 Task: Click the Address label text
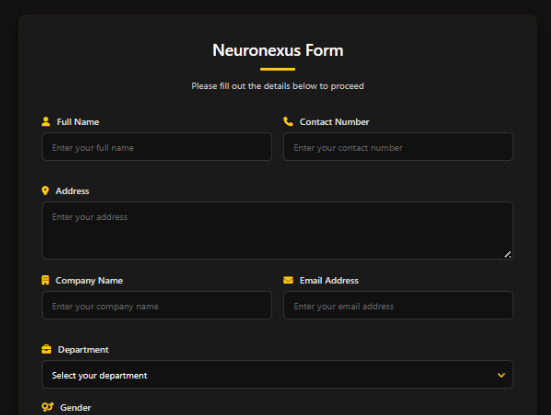point(72,191)
